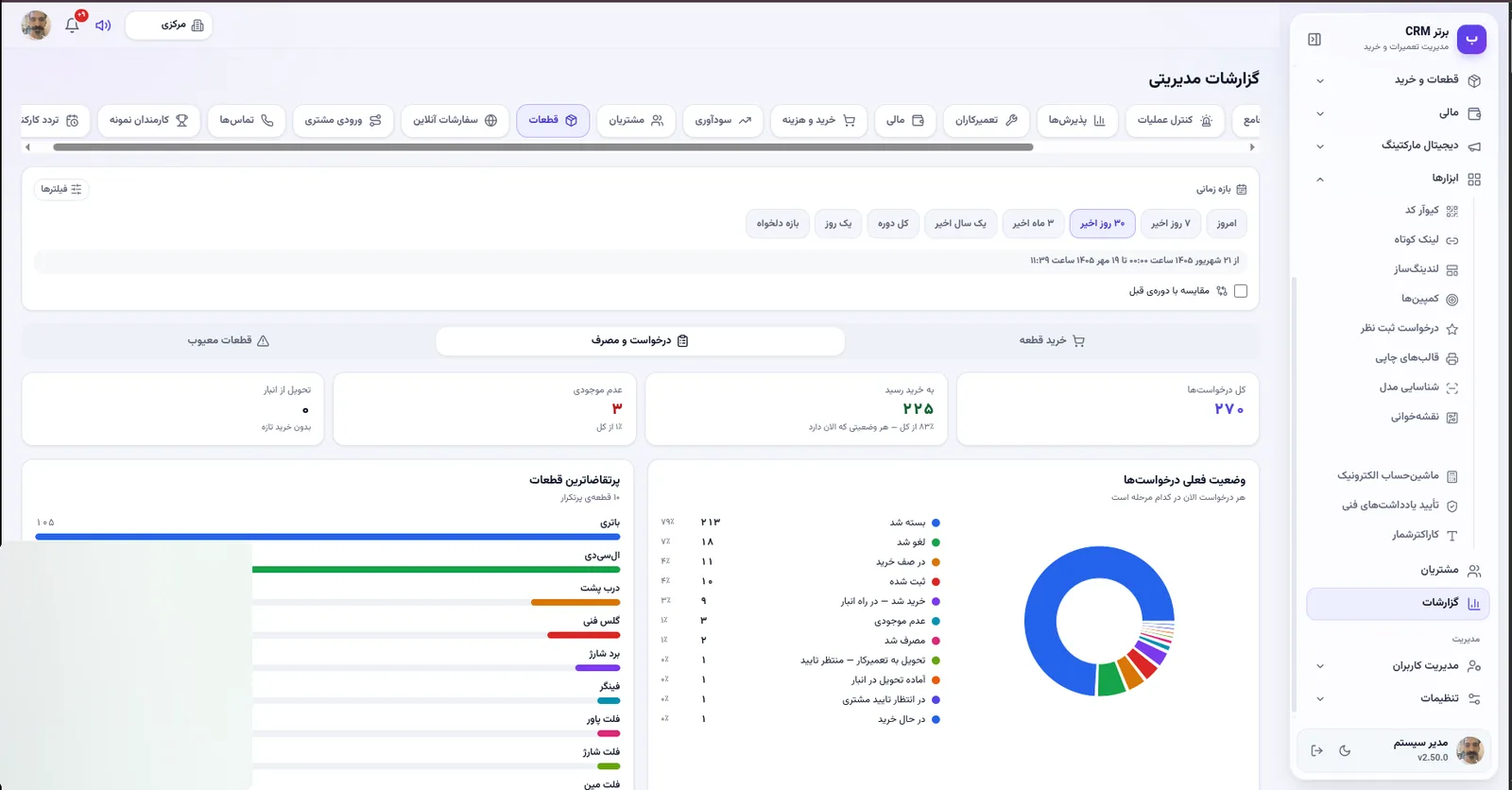Select امروز time range
Screen dimensions: 1512x790
[1227, 224]
